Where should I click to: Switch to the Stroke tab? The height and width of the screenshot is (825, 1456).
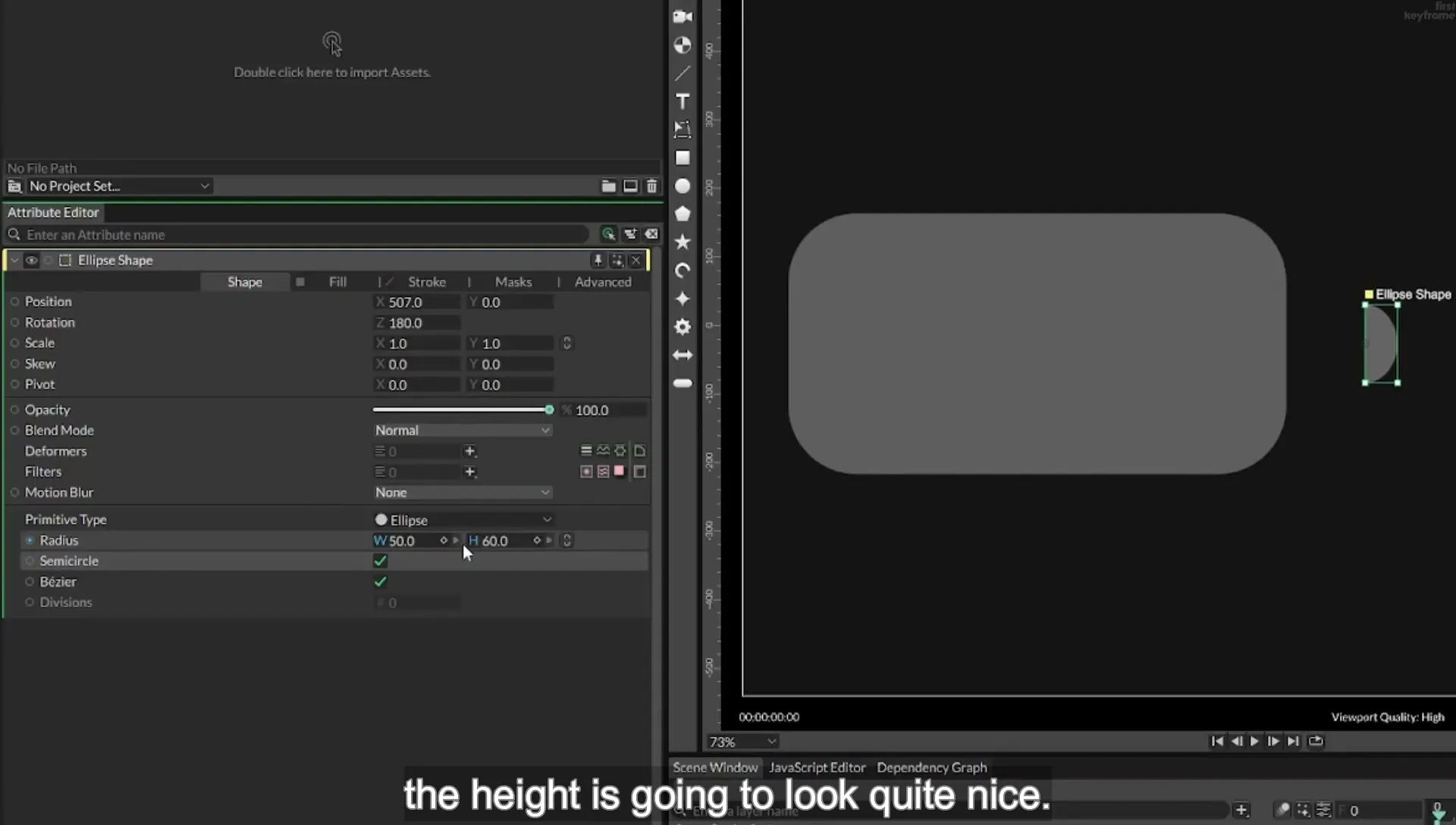coord(427,281)
